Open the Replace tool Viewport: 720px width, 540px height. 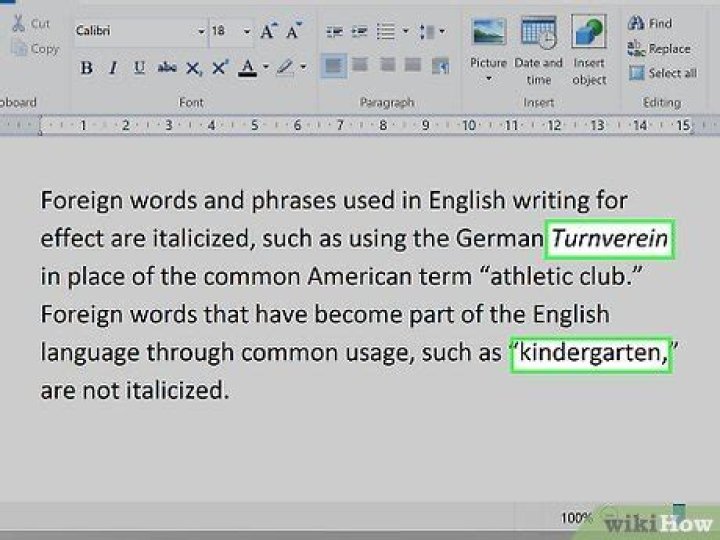(x=659, y=49)
